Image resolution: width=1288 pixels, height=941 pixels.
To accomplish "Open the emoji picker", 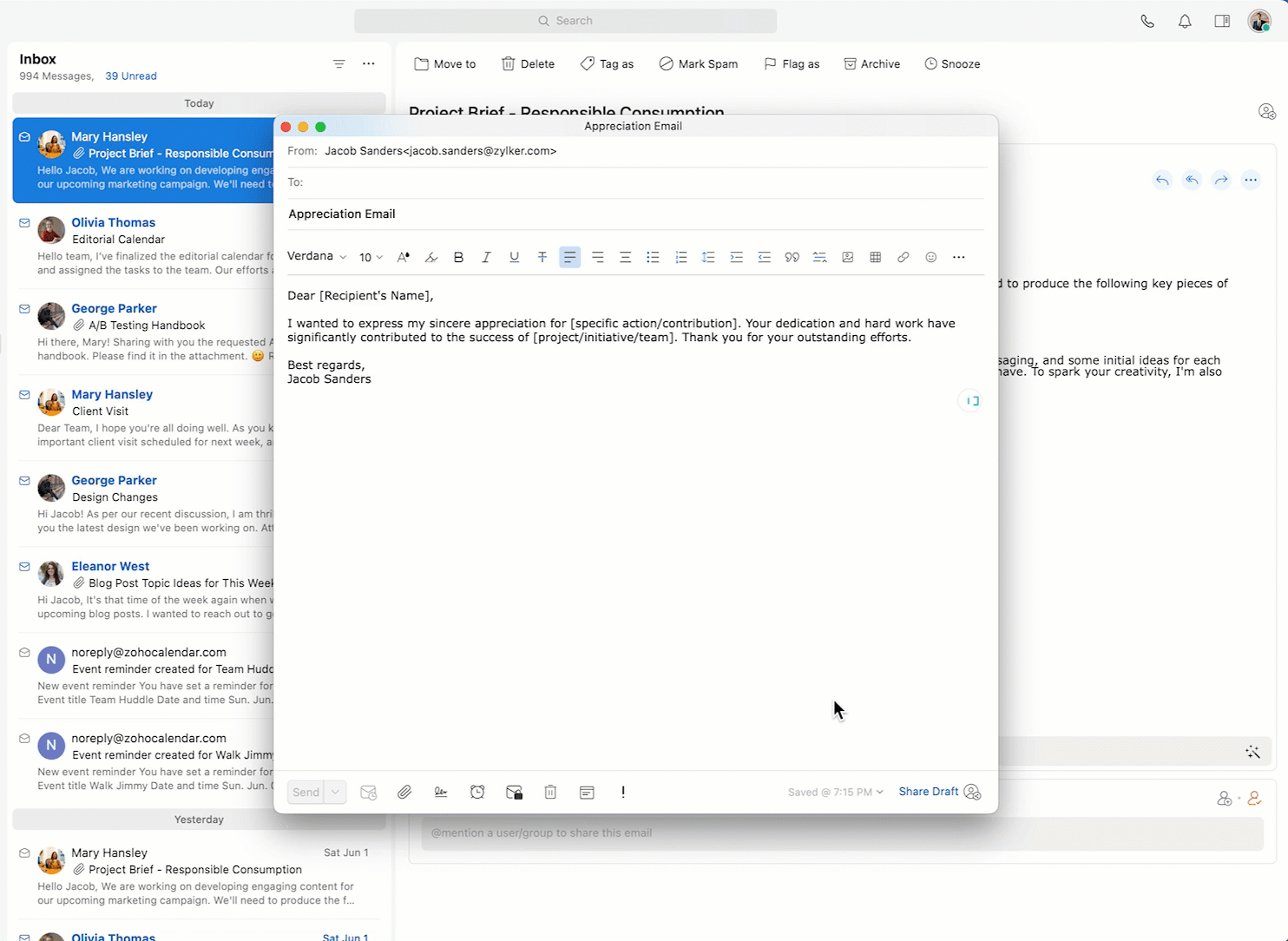I will tap(931, 257).
